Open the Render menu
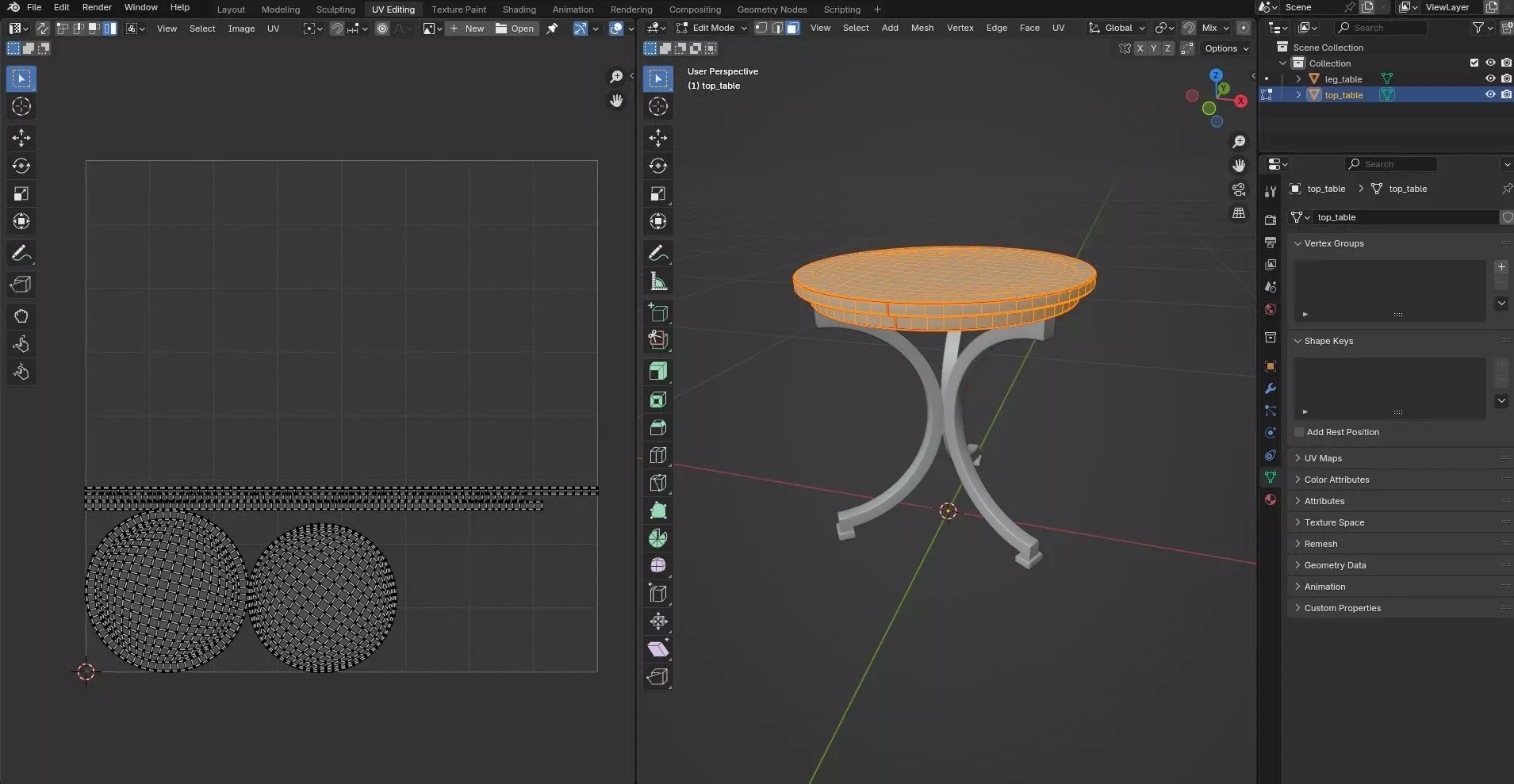This screenshot has width=1514, height=784. point(97,7)
